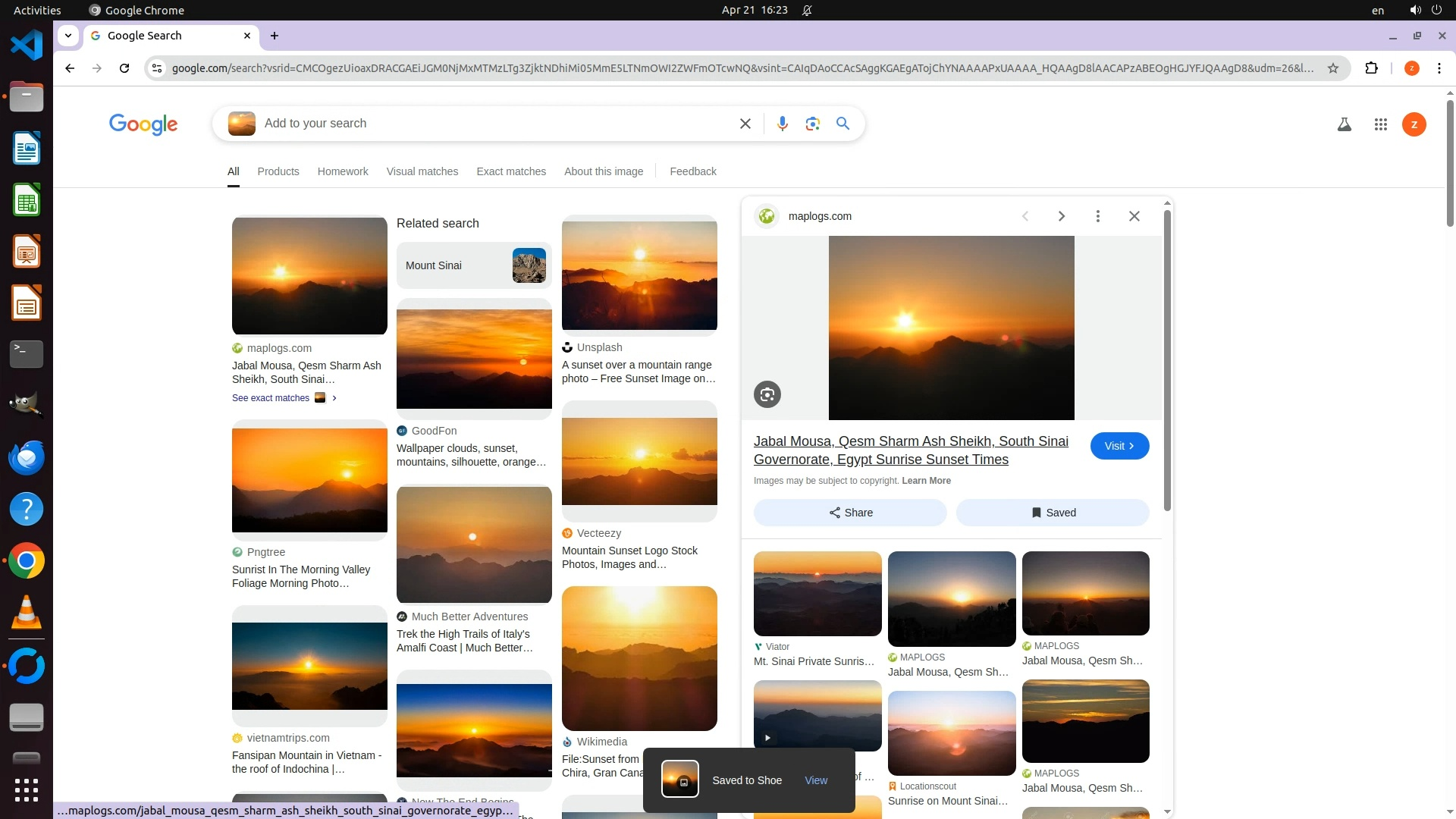
Task: Bookmark this page with star icon
Action: click(x=1332, y=68)
